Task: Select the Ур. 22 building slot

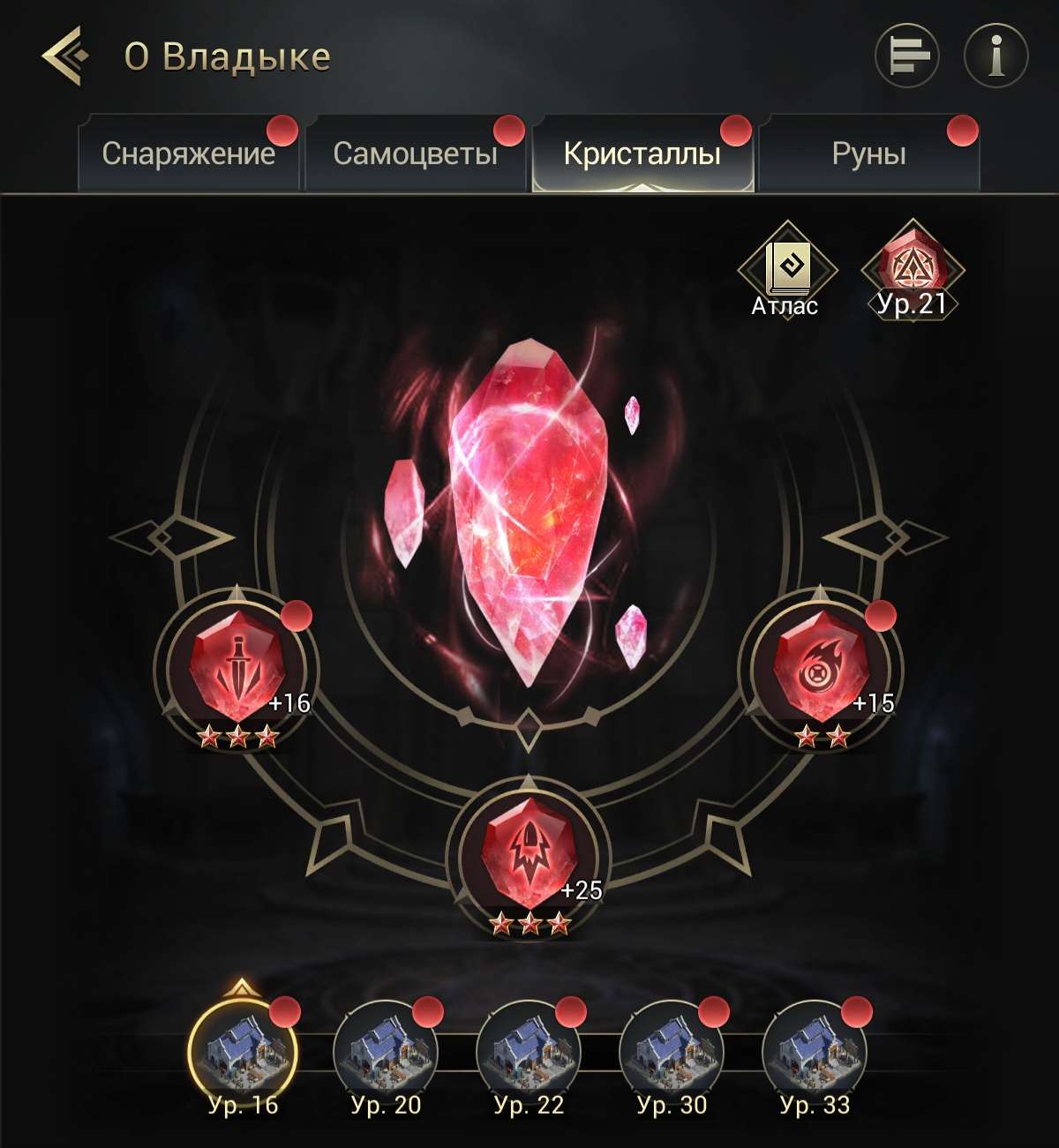Action: (529, 1053)
